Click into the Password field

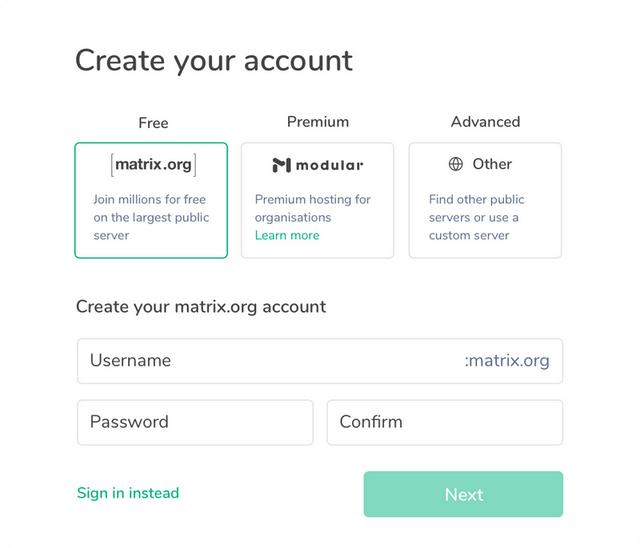(195, 422)
